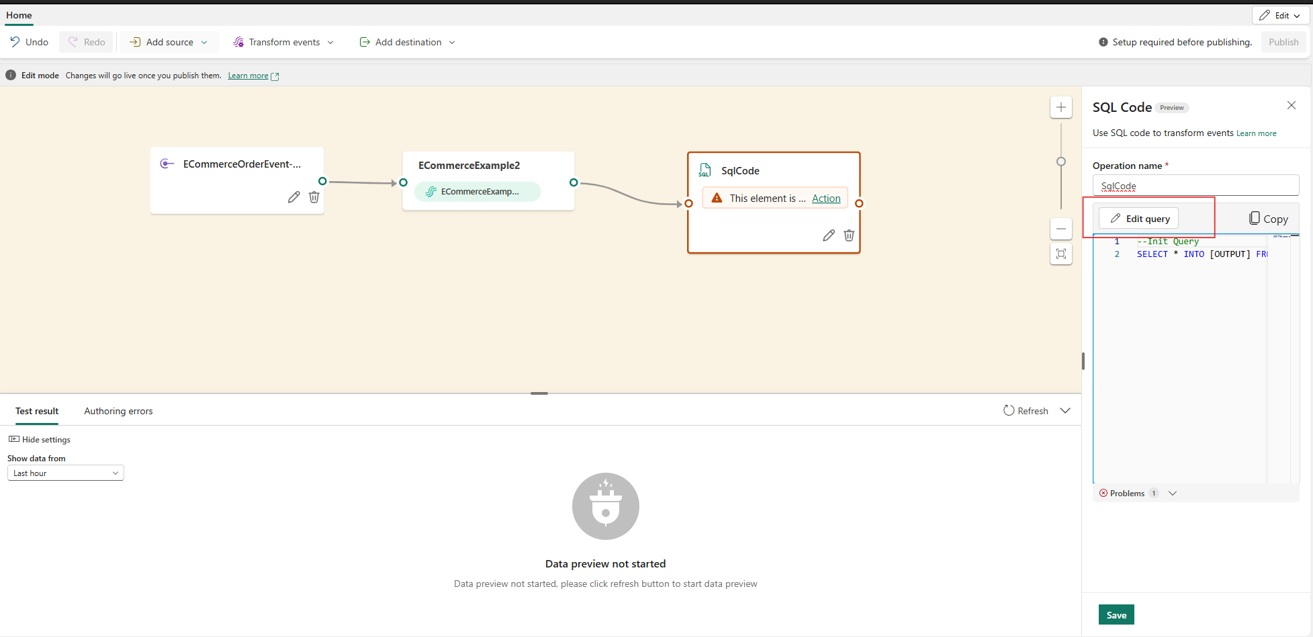Image resolution: width=1313 pixels, height=637 pixels.
Task: Click the Copy icon for SQL query
Action: coord(1253,218)
